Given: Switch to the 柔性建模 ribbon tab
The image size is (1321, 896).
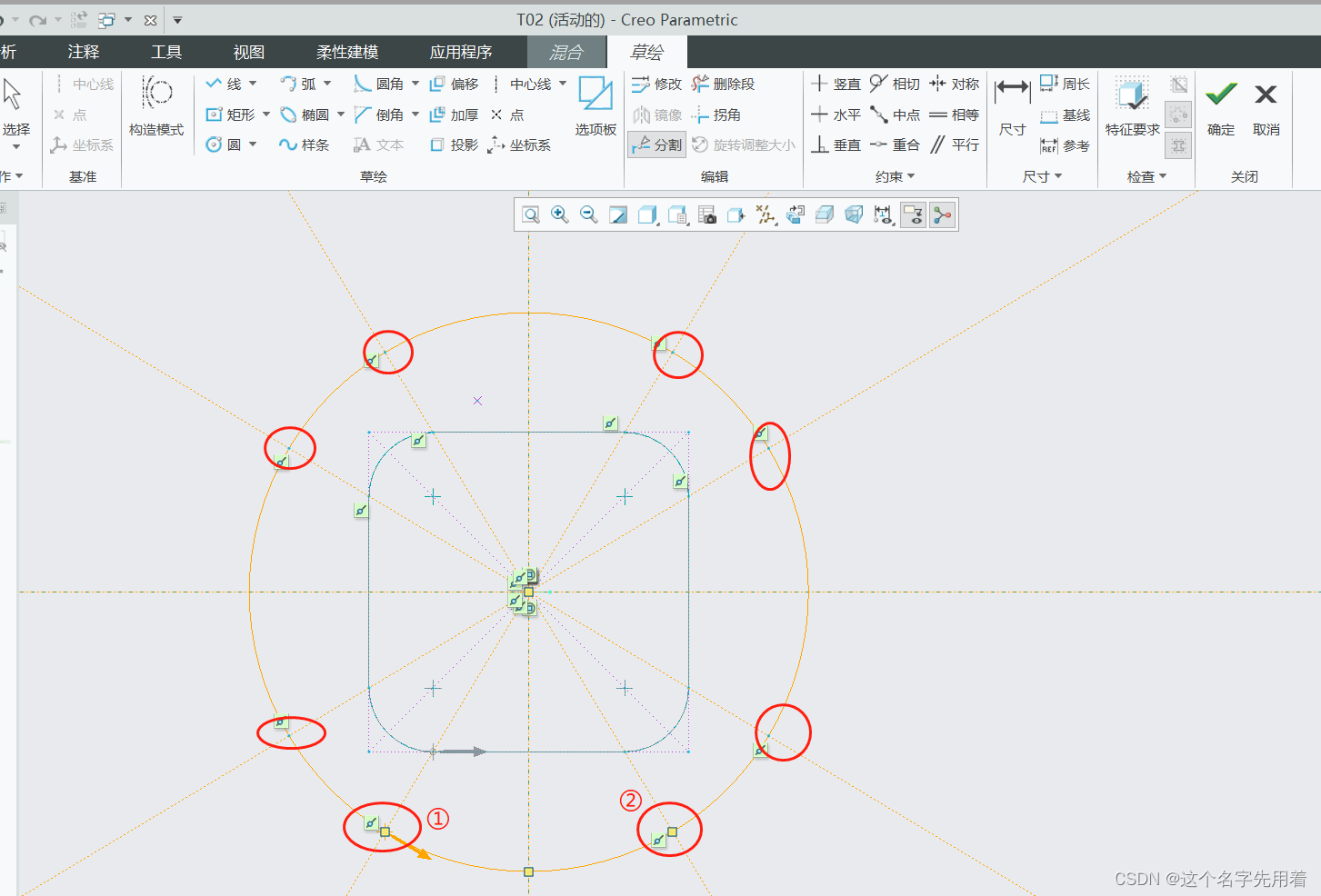Looking at the screenshot, I should (x=347, y=52).
